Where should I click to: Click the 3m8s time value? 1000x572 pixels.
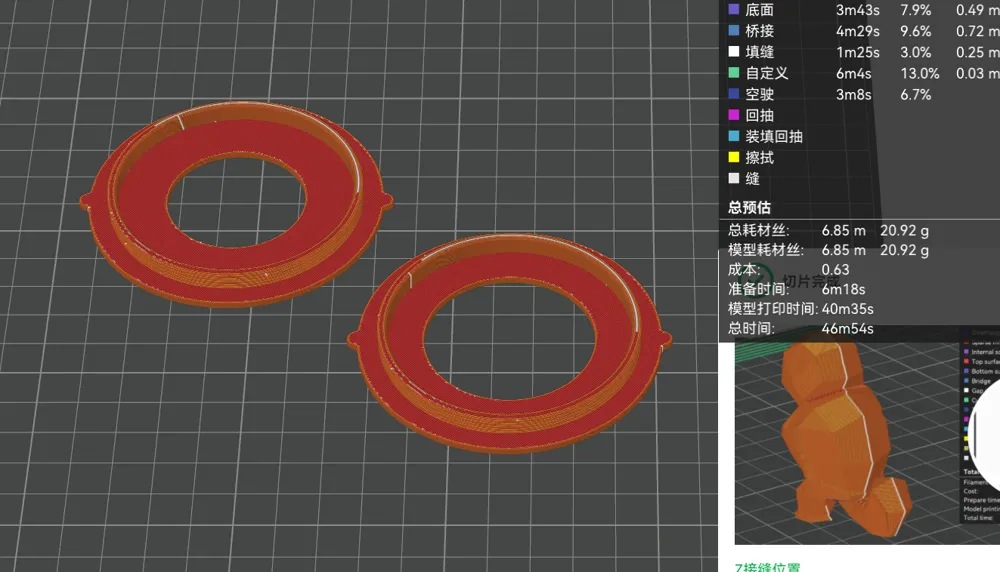click(854, 94)
